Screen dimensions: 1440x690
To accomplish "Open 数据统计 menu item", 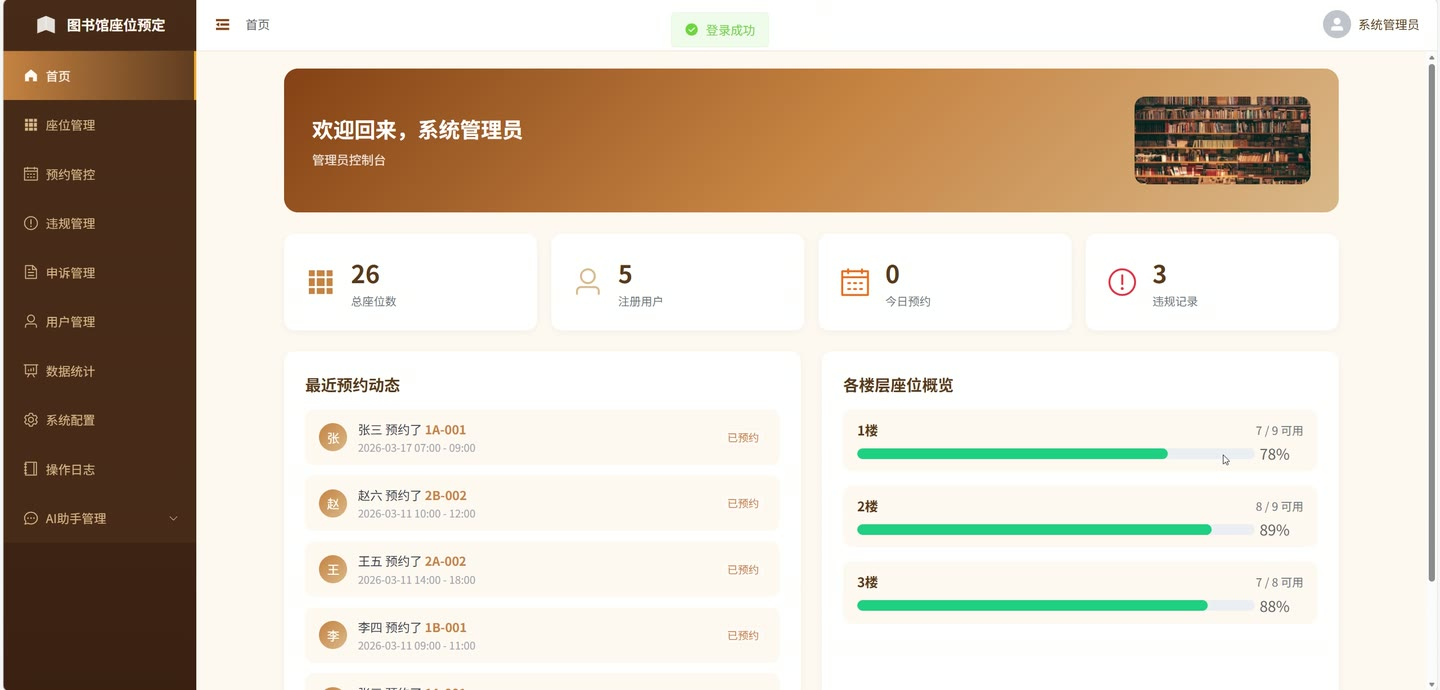I will coord(98,370).
